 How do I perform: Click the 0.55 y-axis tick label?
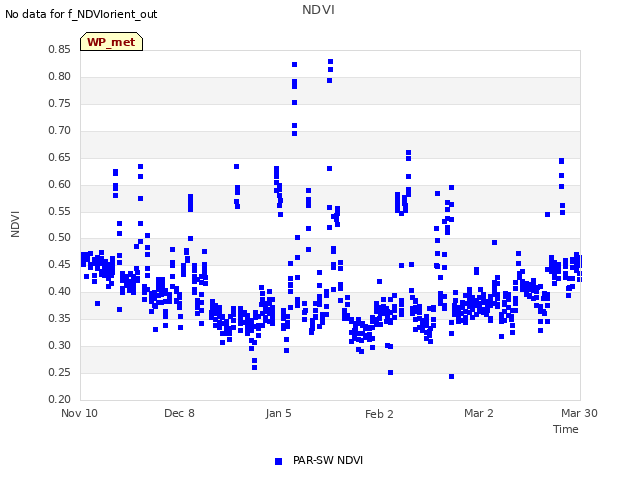point(60,211)
